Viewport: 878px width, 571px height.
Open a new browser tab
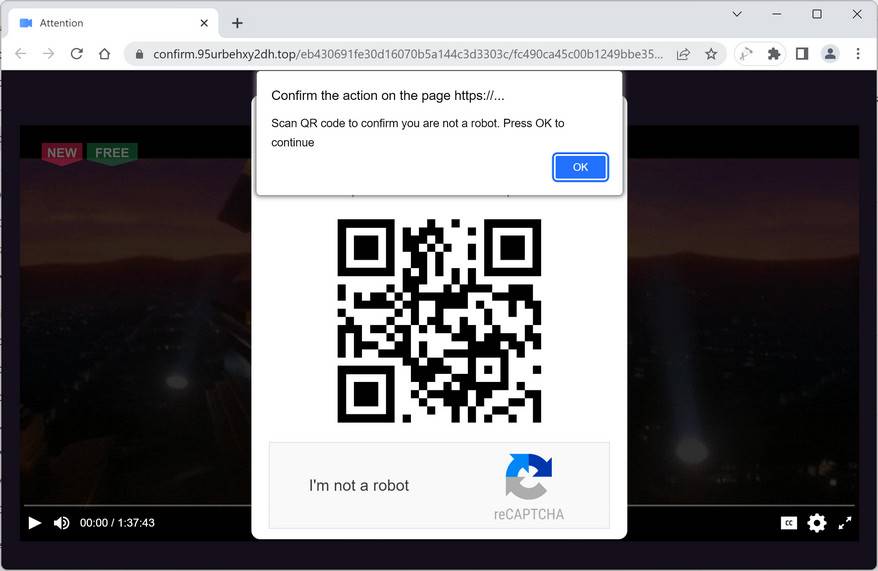[x=237, y=23]
